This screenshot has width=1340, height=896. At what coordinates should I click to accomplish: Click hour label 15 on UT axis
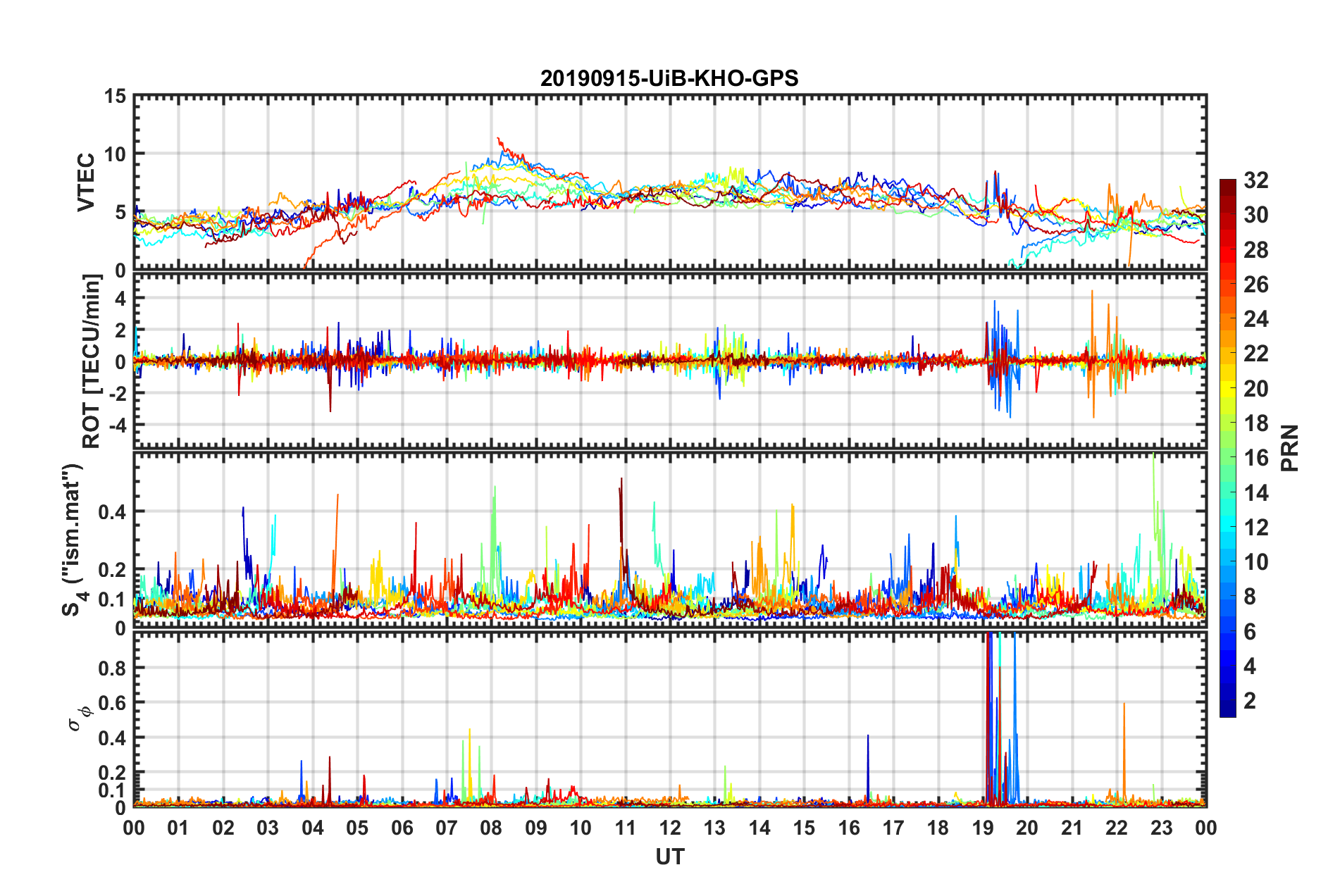click(x=804, y=828)
